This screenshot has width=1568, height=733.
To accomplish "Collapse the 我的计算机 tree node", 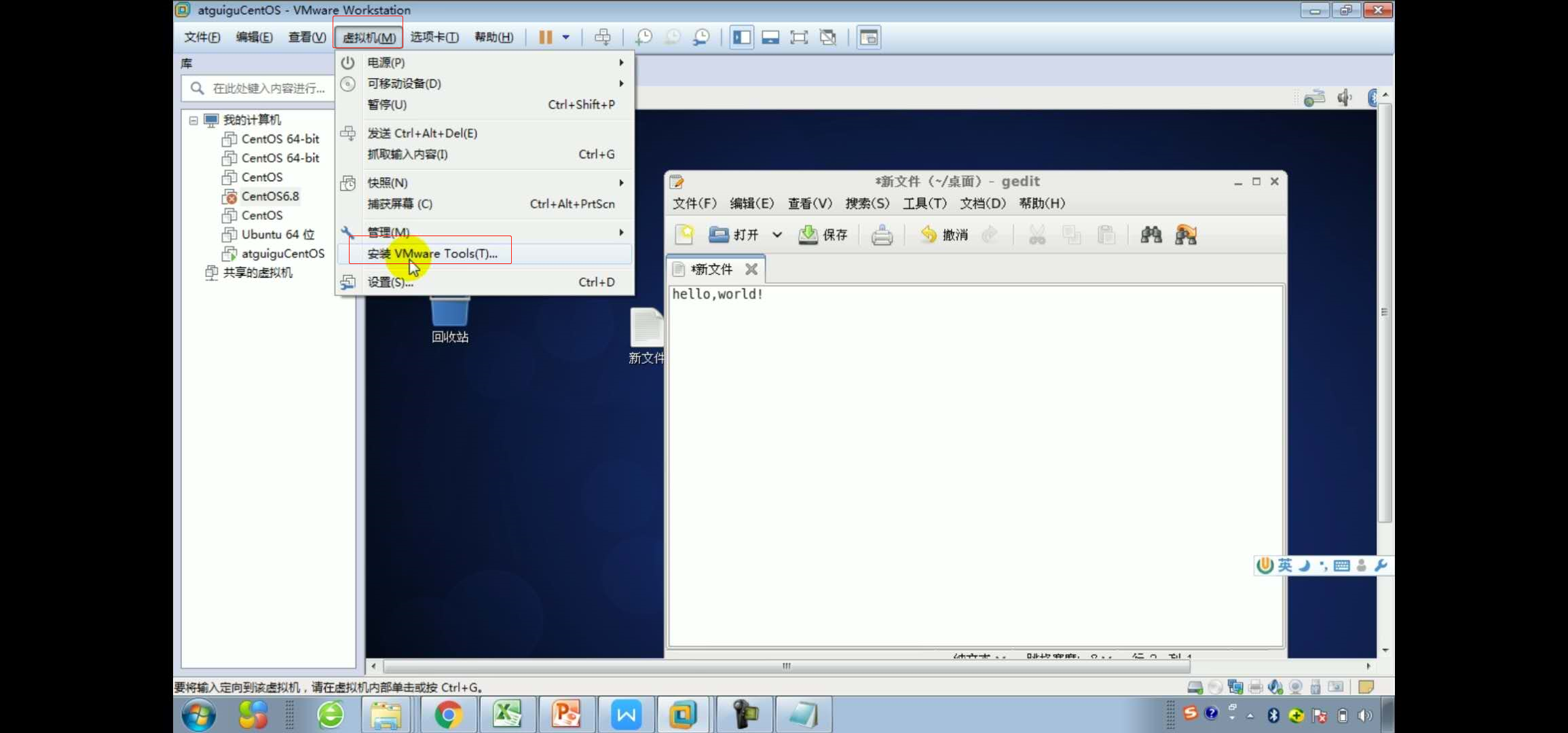I will tap(193, 119).
